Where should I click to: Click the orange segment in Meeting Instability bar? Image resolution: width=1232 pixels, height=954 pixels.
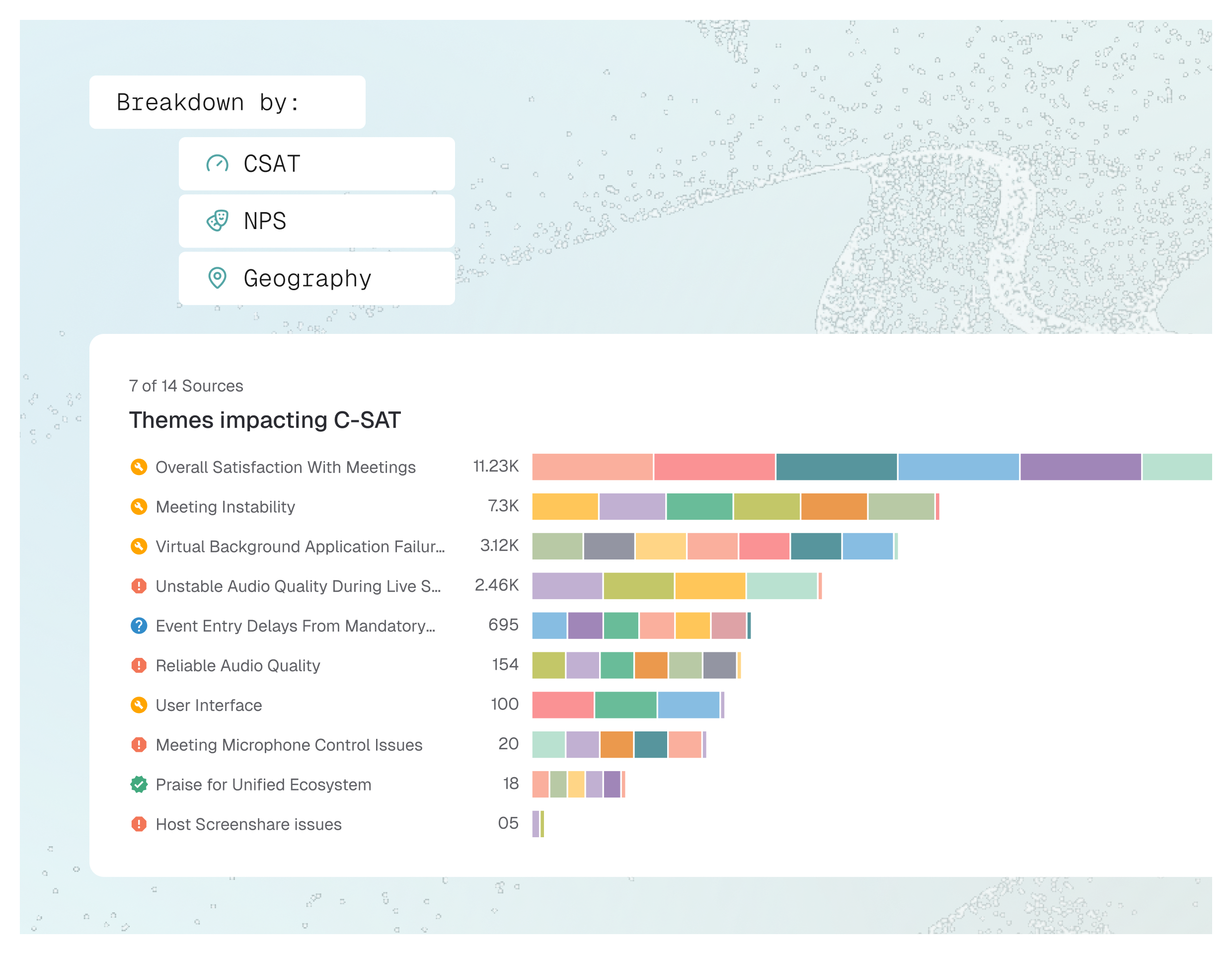coord(833,507)
